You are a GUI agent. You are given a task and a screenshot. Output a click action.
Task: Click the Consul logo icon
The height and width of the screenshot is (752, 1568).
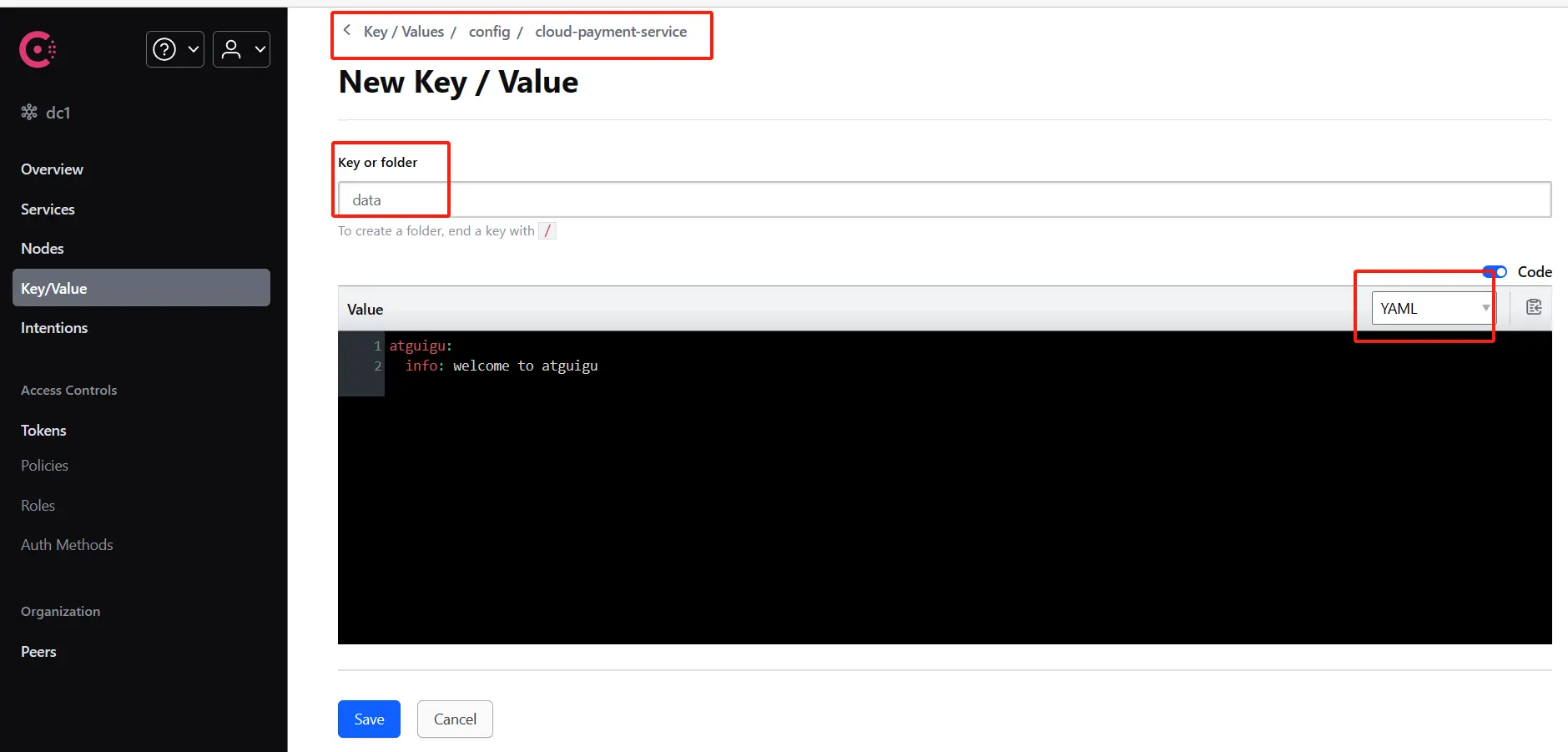pyautogui.click(x=38, y=50)
